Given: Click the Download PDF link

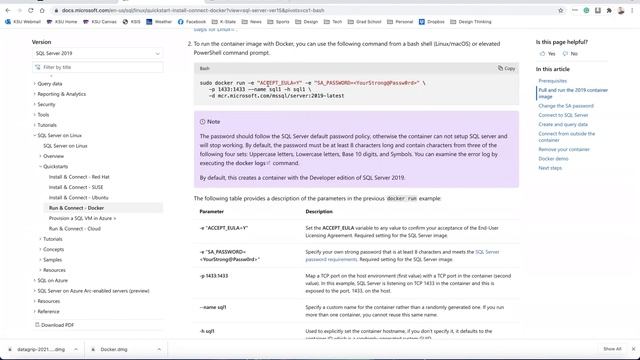Looking at the screenshot, I should pos(54,325).
